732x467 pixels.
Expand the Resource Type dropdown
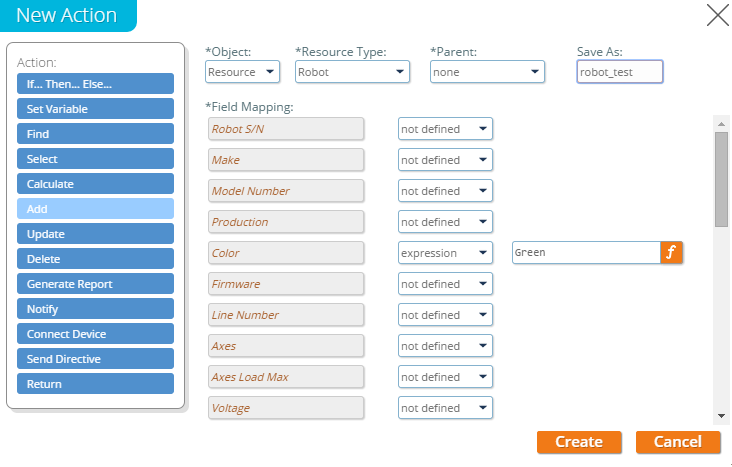(352, 72)
